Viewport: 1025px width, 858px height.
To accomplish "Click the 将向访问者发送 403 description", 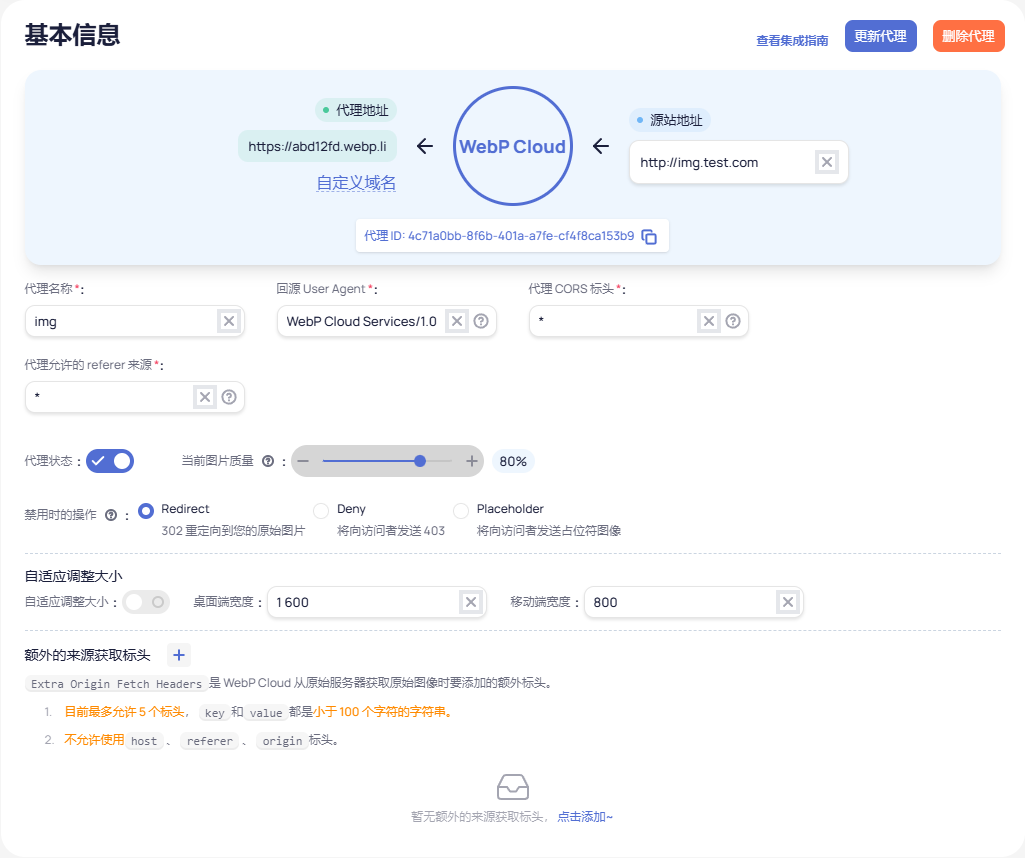I will click(391, 531).
